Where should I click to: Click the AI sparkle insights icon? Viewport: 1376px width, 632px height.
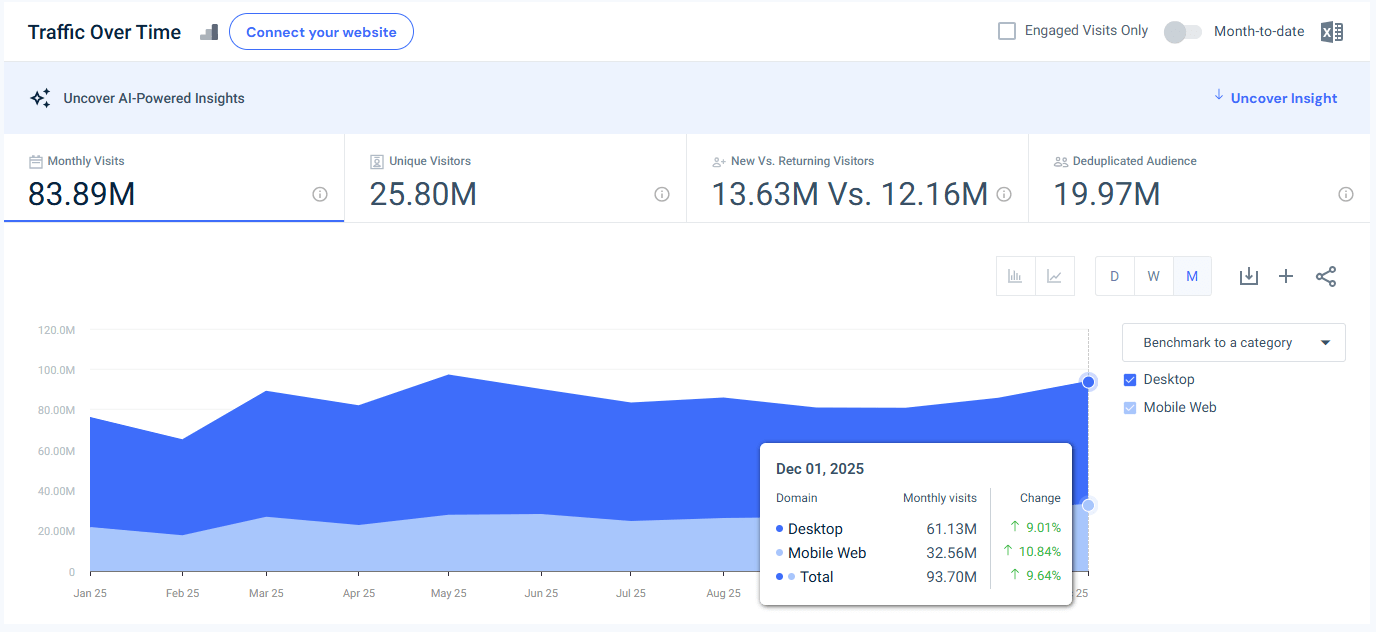pyautogui.click(x=40, y=97)
